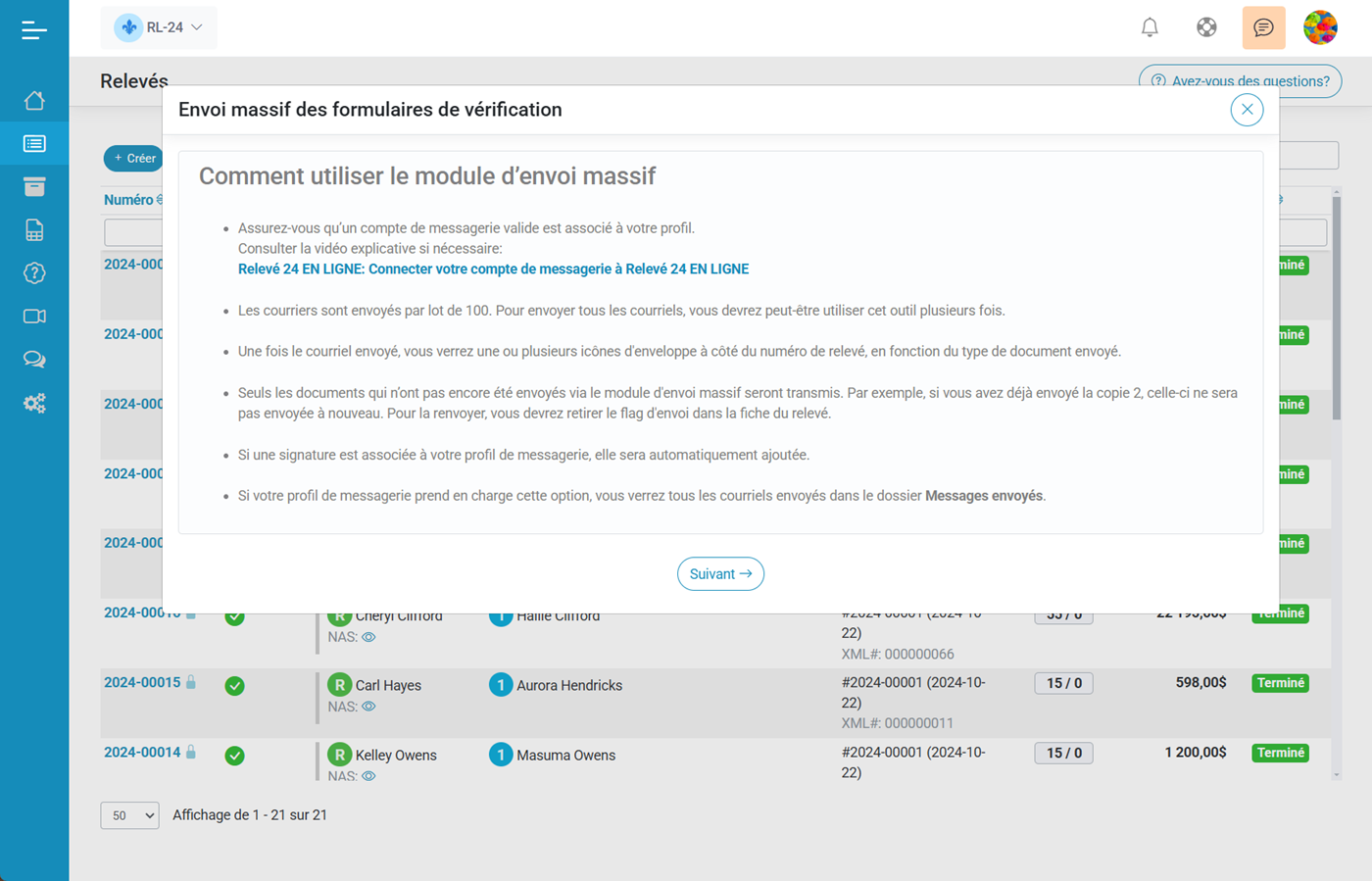Open the profile avatar menu
Viewport: 1372px width, 881px height.
[1320, 27]
